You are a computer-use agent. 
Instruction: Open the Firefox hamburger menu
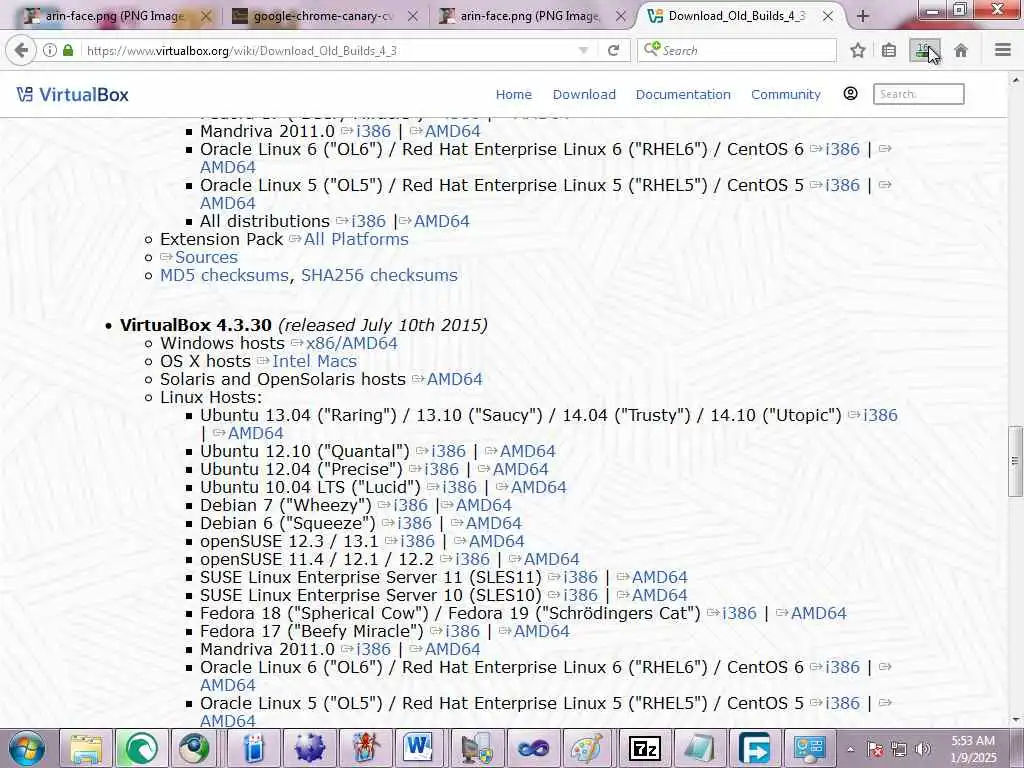pos(1002,50)
